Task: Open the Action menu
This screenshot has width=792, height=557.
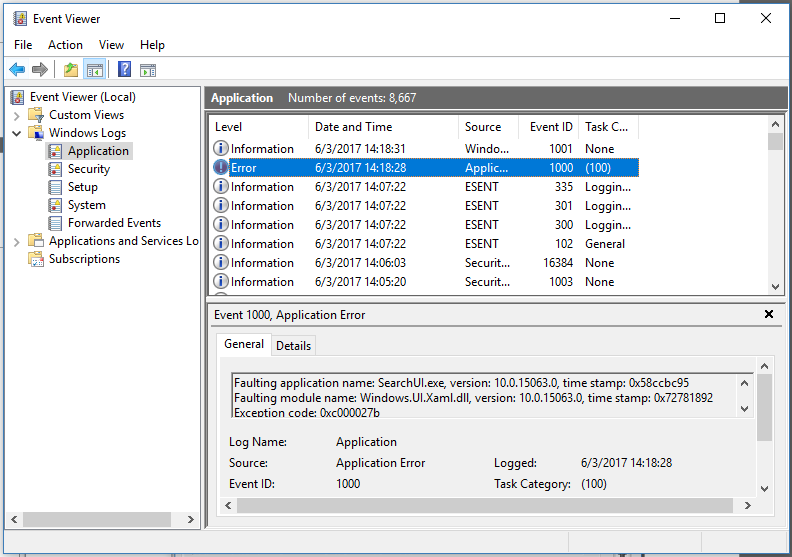Action: (65, 45)
